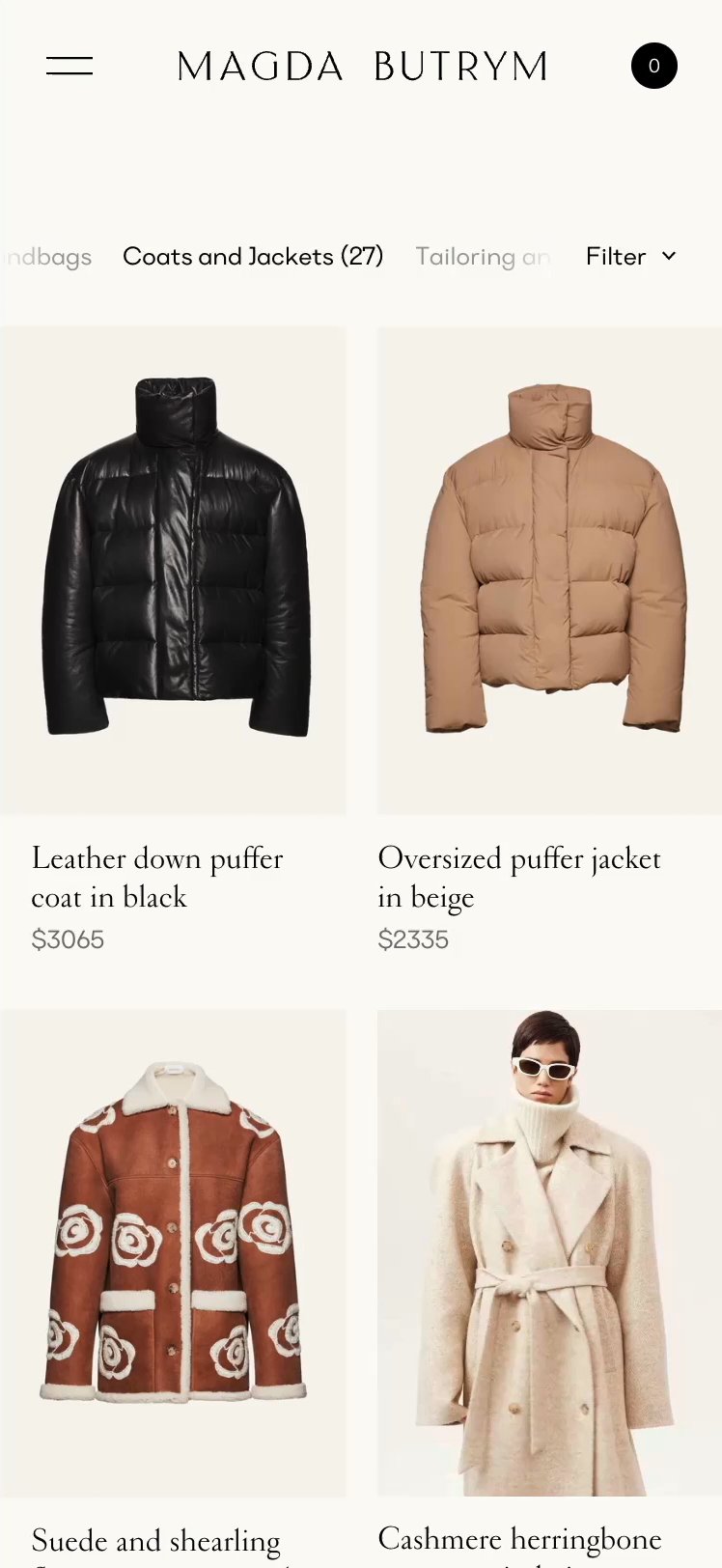Click the Filter text label

point(616,256)
